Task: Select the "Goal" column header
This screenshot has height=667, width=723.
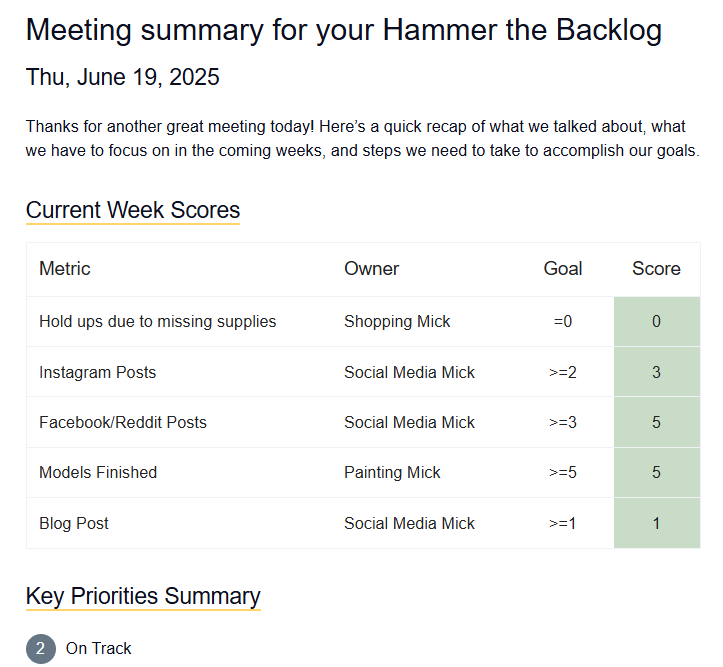Action: point(563,268)
